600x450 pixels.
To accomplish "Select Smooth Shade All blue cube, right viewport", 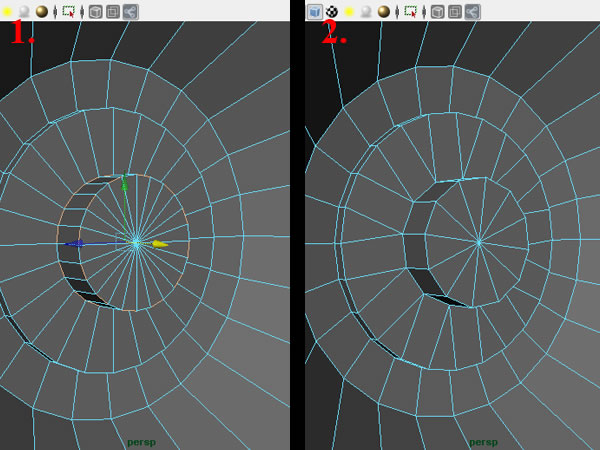I will point(315,11).
